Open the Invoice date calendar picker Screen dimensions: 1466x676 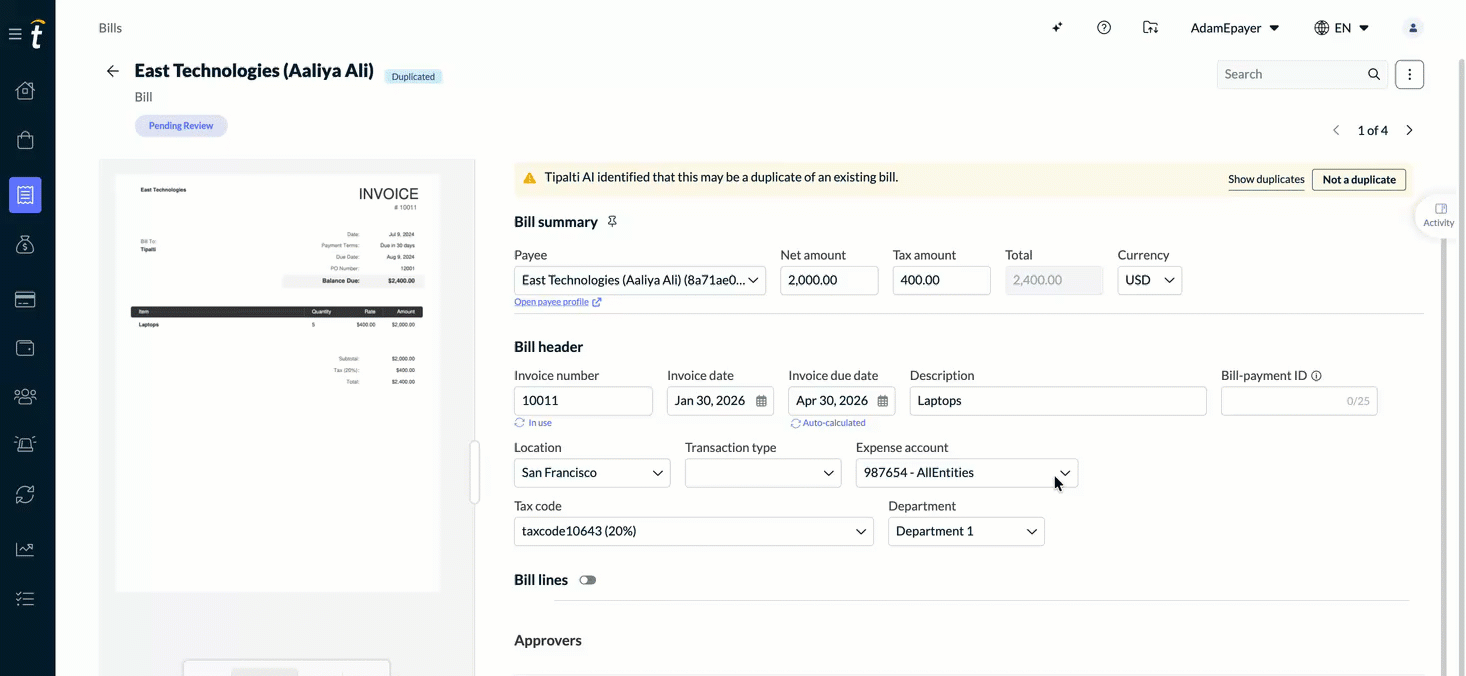coord(761,401)
